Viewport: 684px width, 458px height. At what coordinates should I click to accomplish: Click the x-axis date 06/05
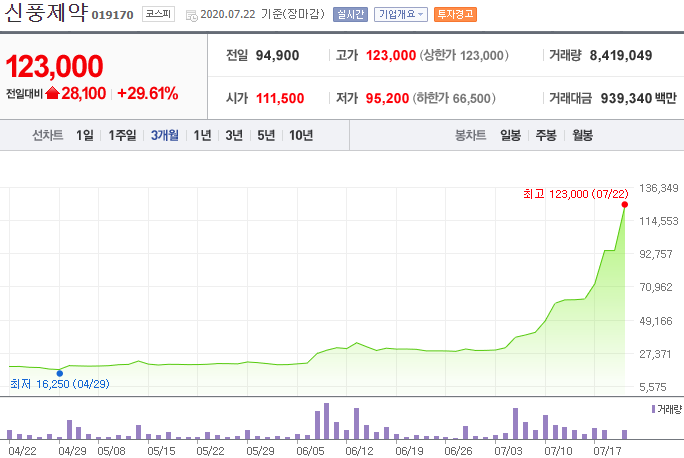point(310,451)
